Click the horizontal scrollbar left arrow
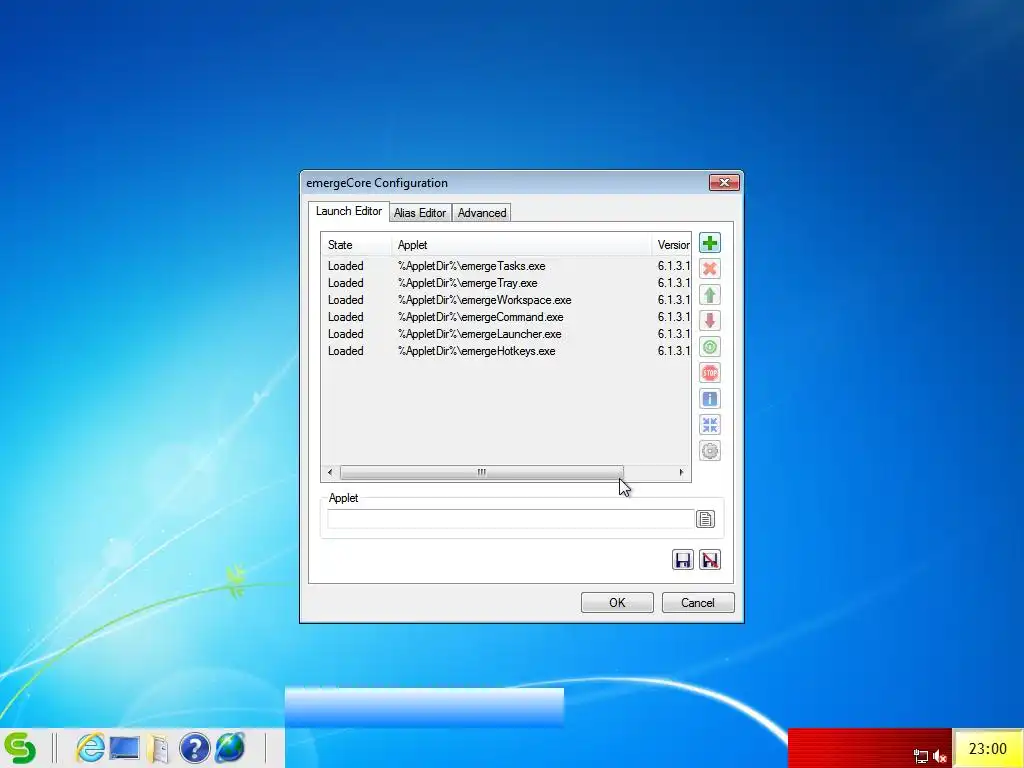1024x768 pixels. tap(330, 472)
